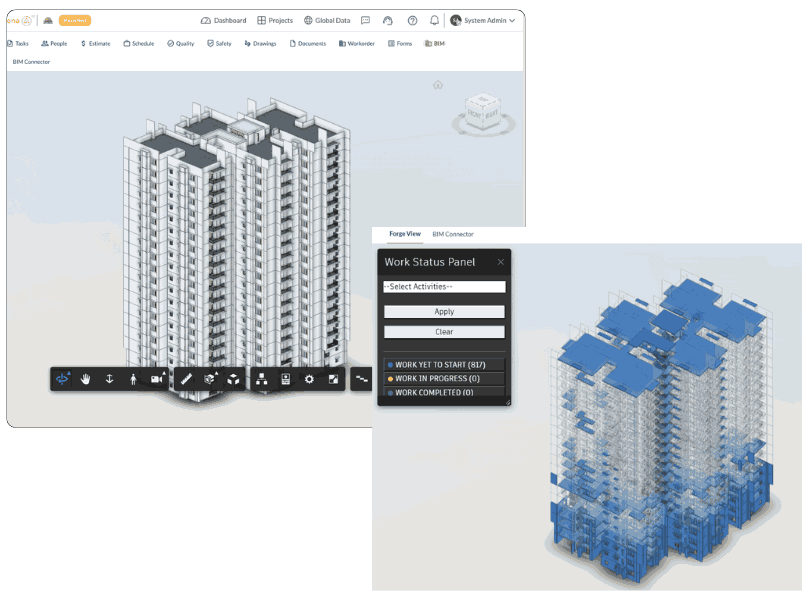Toggle Work Completed status filter

[443, 393]
